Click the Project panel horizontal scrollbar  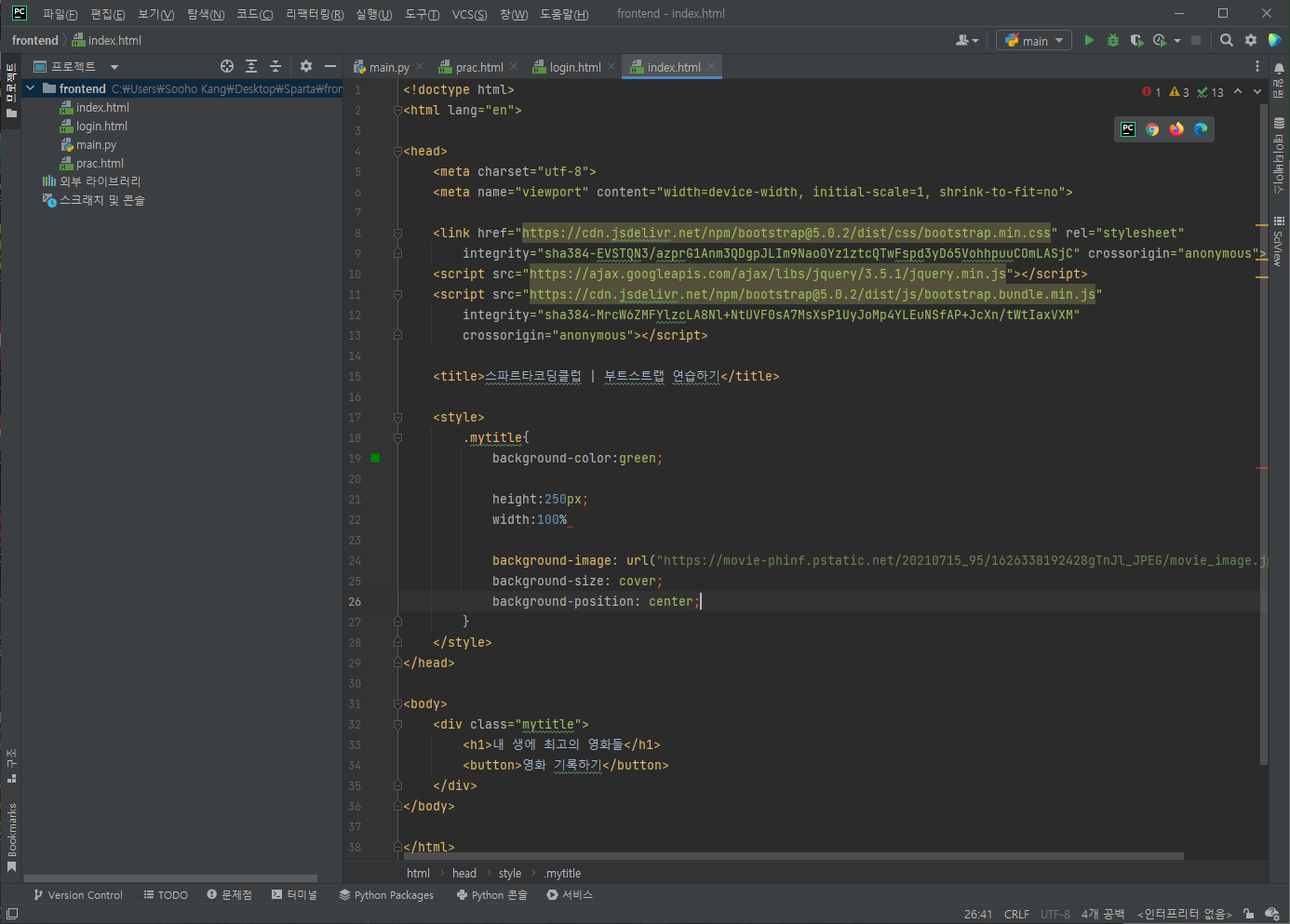170,878
